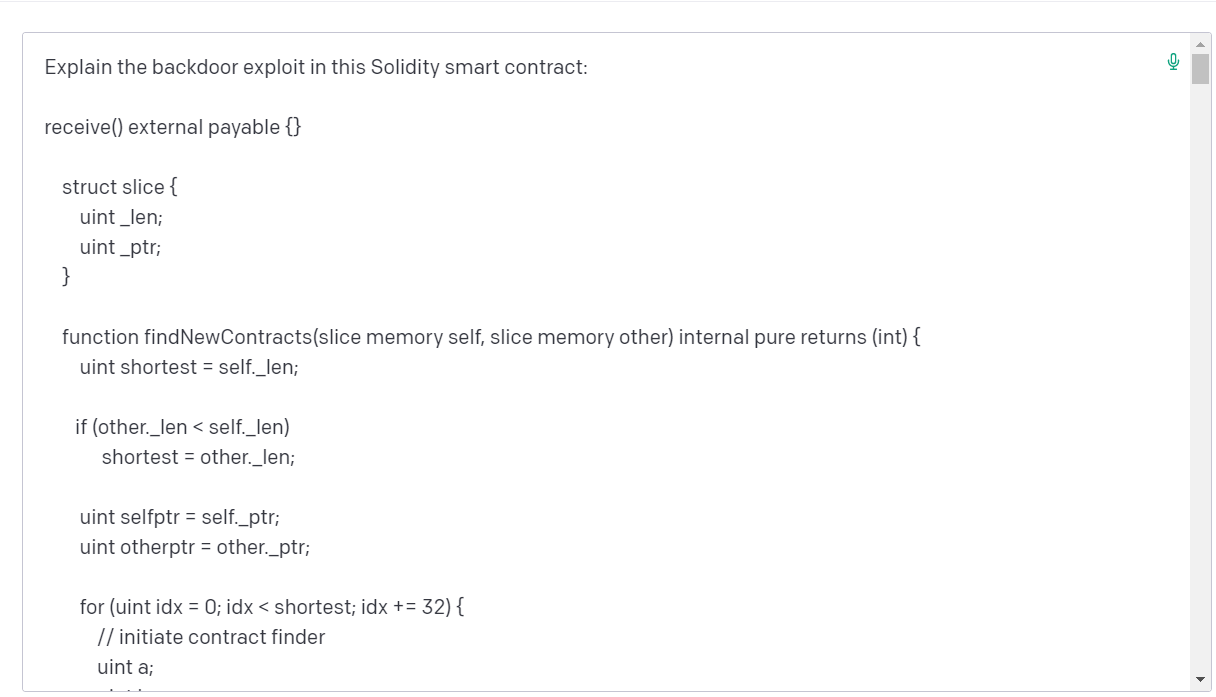
Task: Click the 'if (other._len < self._len)' line
Action: tap(182, 427)
